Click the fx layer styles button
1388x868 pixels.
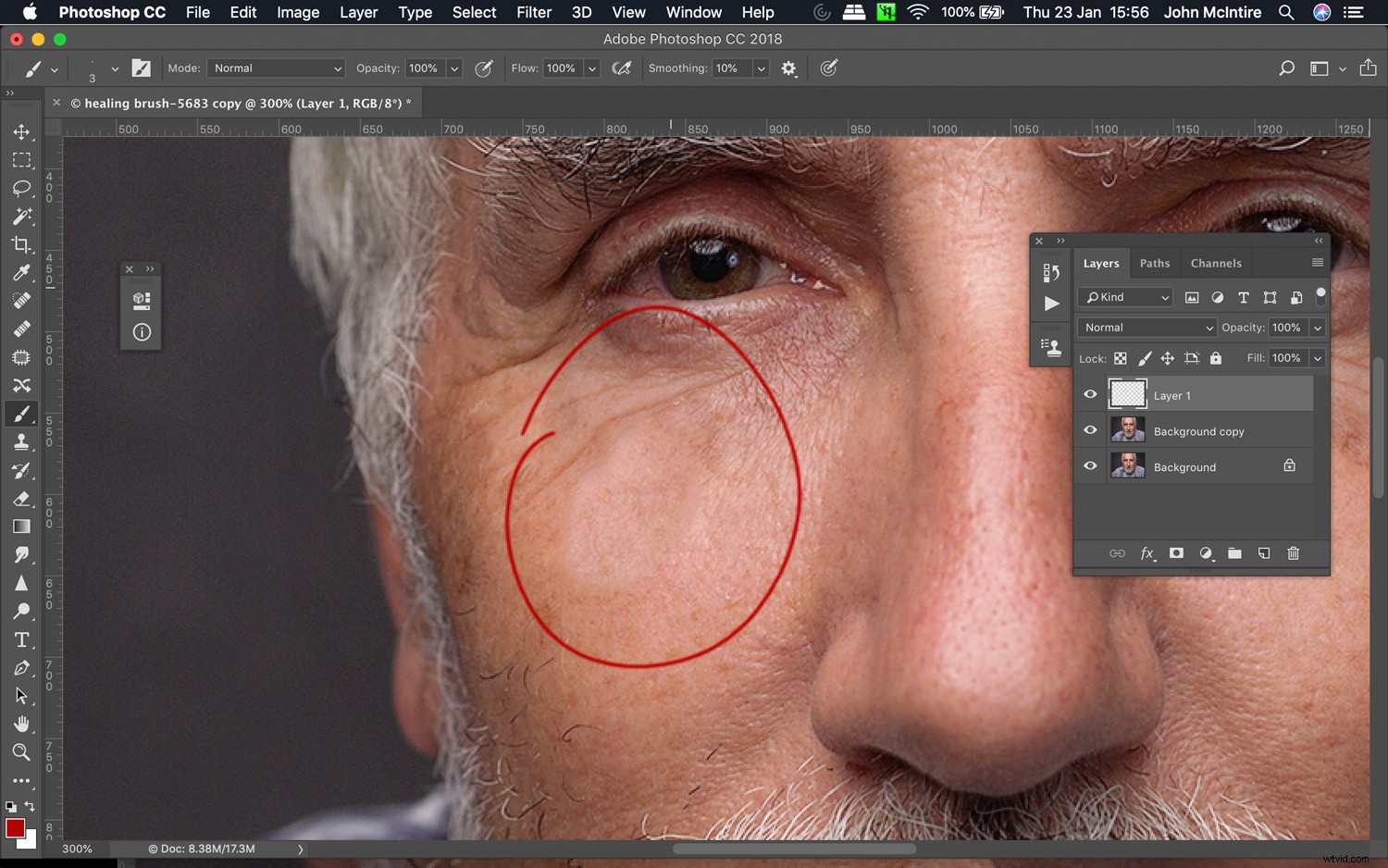point(1147,553)
